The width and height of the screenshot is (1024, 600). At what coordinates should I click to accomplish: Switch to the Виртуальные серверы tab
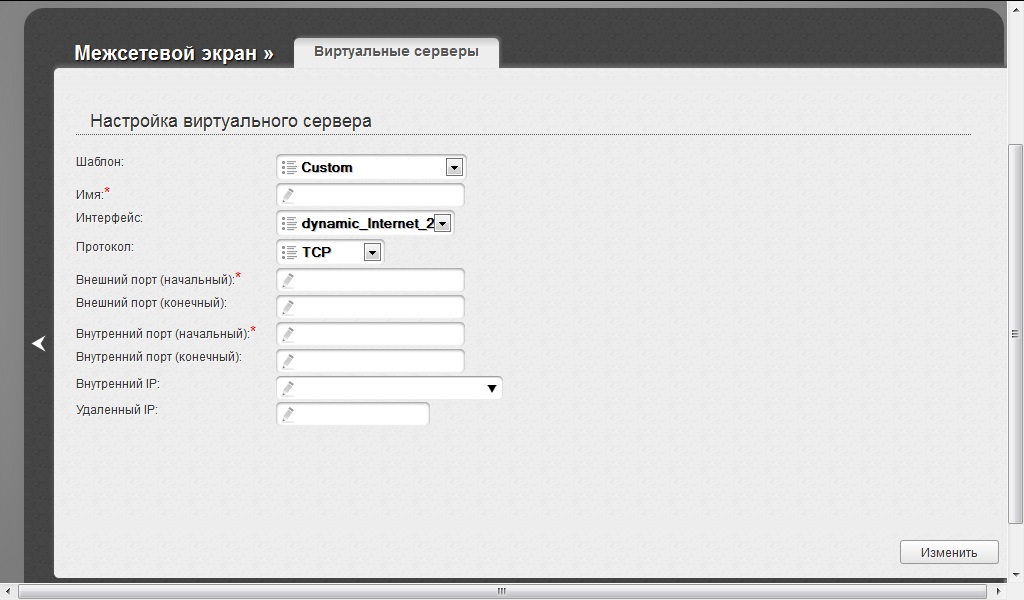(x=396, y=51)
